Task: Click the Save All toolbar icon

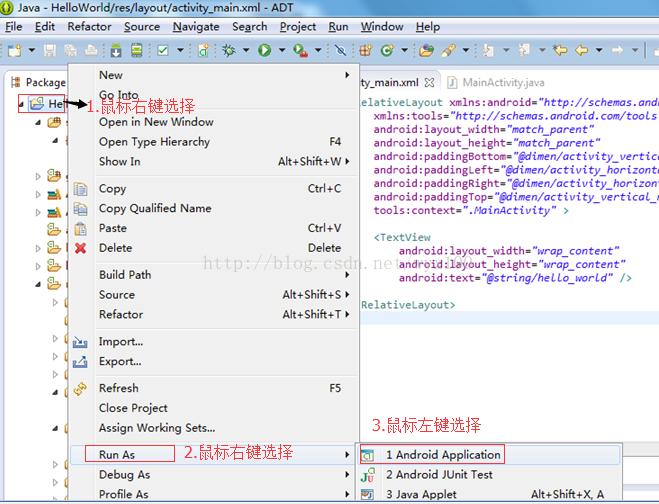Action: (71, 50)
